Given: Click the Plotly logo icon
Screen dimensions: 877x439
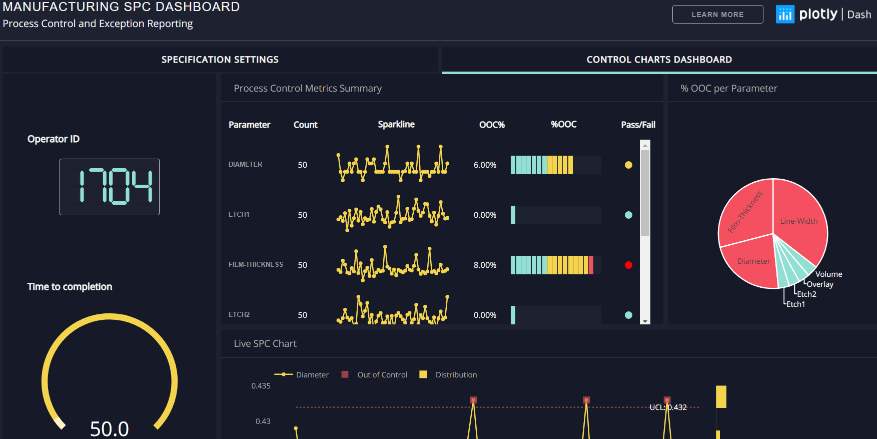Looking at the screenshot, I should (785, 15).
